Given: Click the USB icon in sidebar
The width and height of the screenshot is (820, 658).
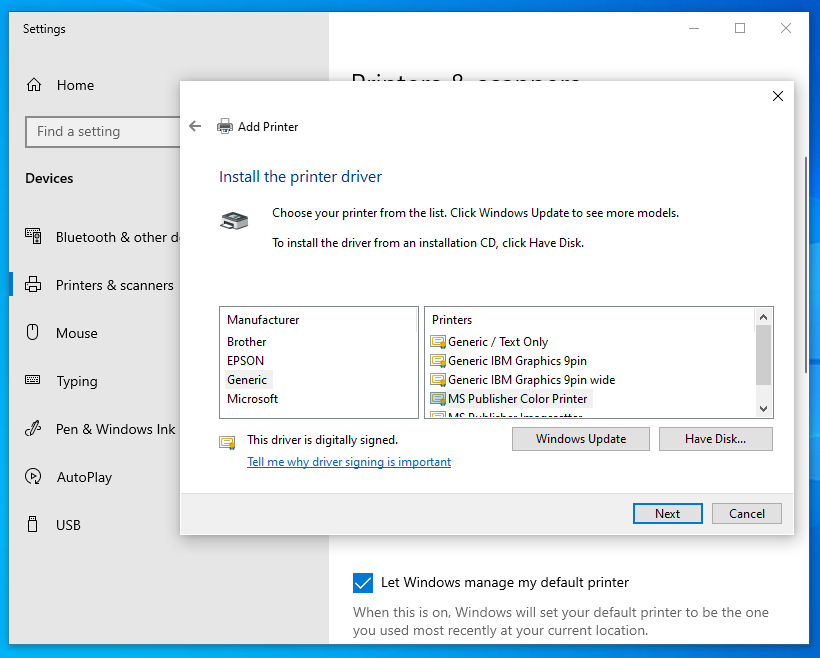Looking at the screenshot, I should coord(32,524).
